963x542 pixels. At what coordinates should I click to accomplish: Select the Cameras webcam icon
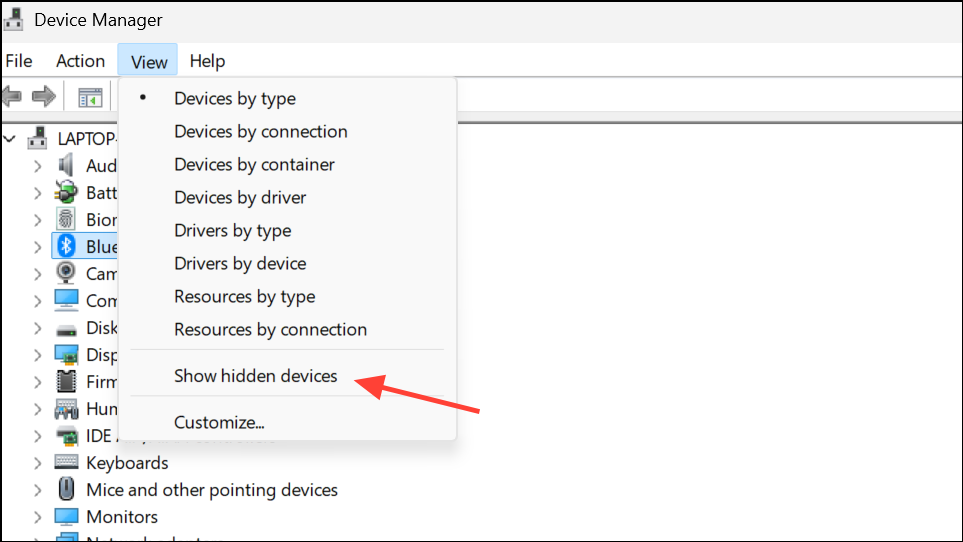(x=66, y=273)
